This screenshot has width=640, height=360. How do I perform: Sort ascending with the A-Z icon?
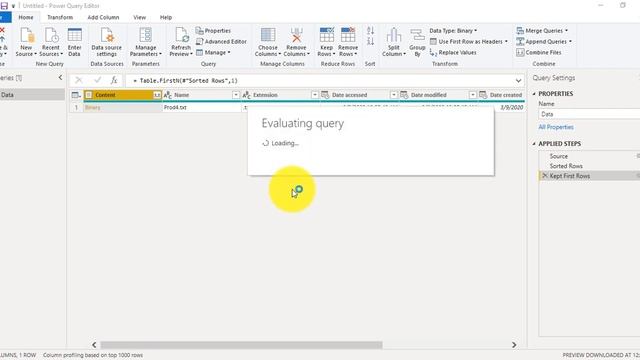[x=370, y=31]
